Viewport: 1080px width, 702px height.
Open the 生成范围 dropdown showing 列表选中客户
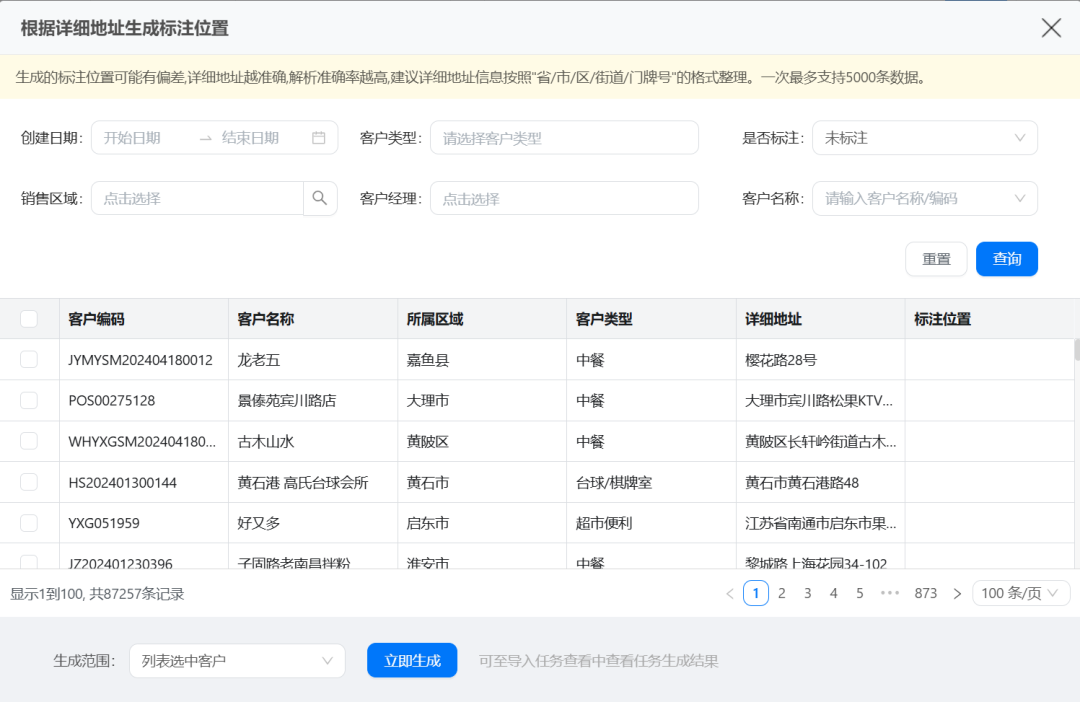click(x=237, y=660)
